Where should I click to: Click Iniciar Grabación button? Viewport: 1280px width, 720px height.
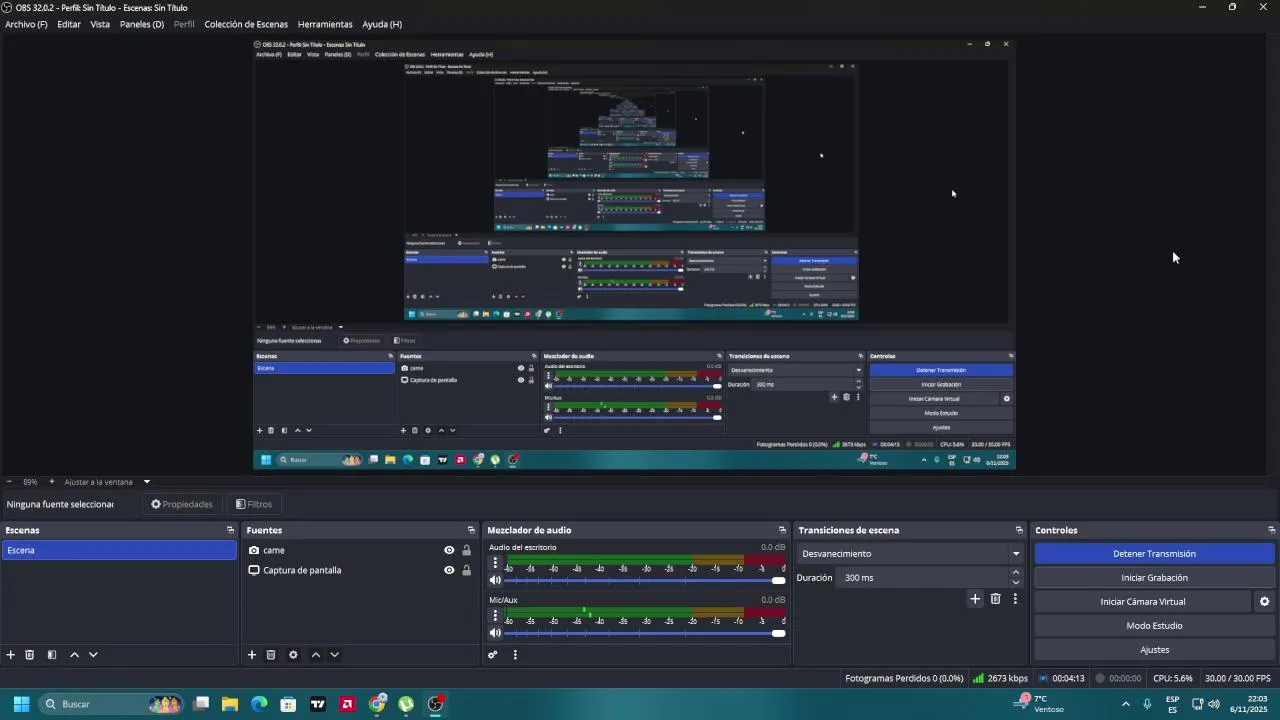[1154, 578]
